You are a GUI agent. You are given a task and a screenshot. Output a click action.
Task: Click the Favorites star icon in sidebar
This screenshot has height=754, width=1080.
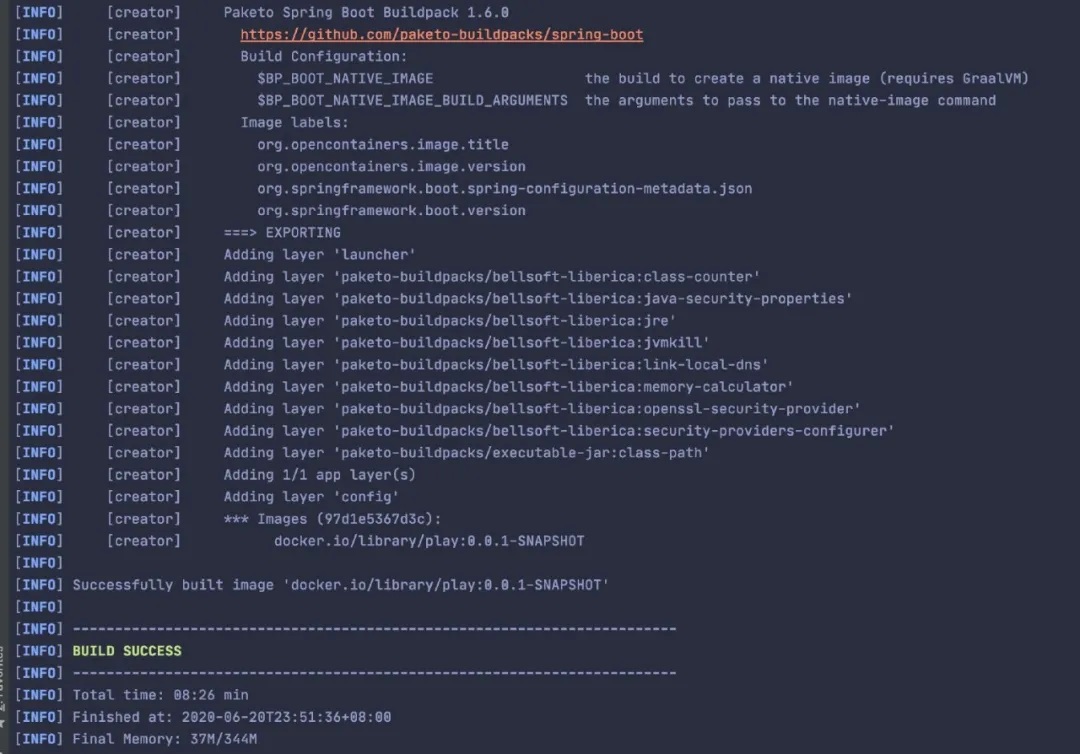tap(2, 724)
